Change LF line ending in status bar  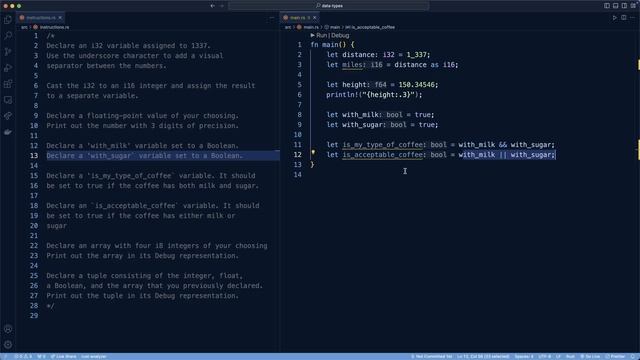click(x=558, y=356)
